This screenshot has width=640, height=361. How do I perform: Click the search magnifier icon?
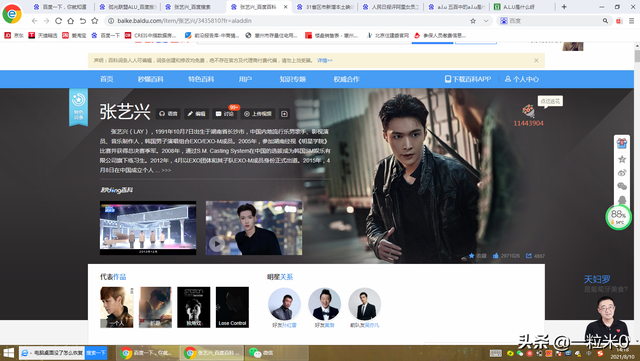(x=605, y=21)
